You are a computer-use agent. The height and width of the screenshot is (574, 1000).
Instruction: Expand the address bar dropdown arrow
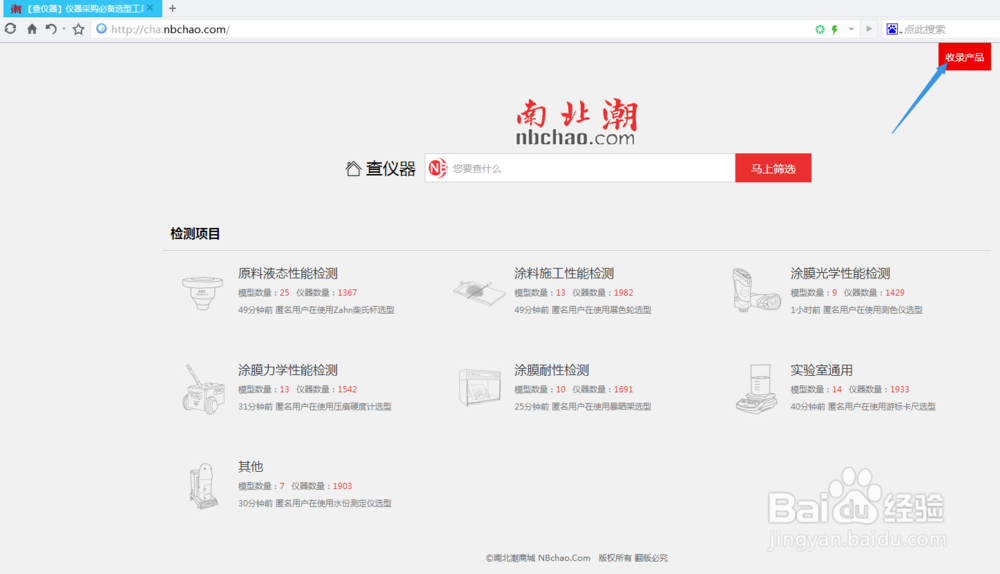point(851,29)
